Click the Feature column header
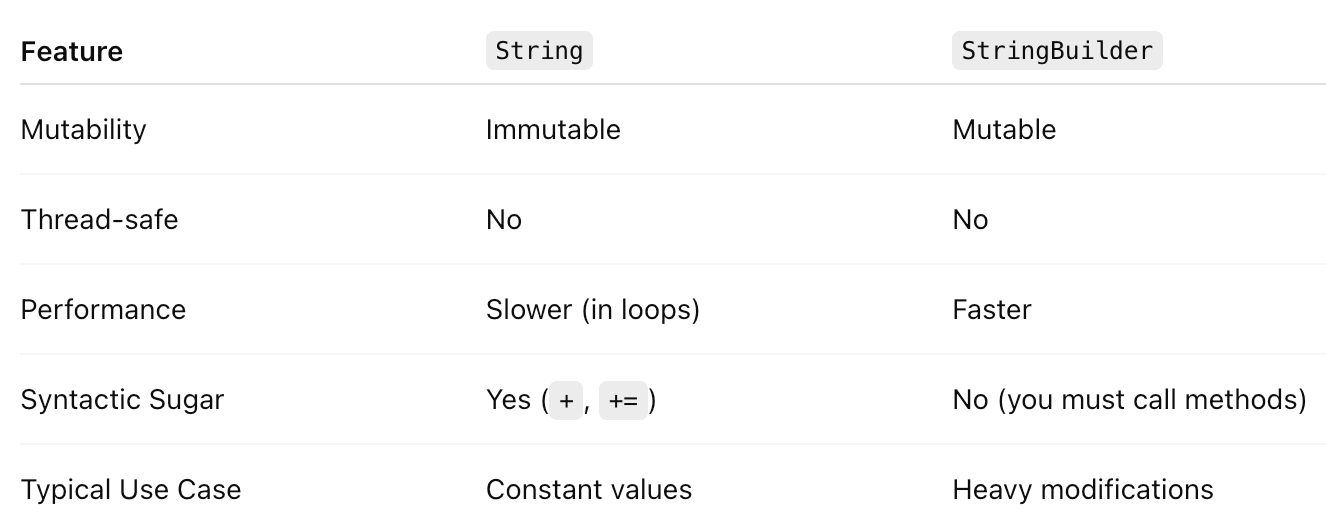1326x522 pixels. click(x=72, y=51)
